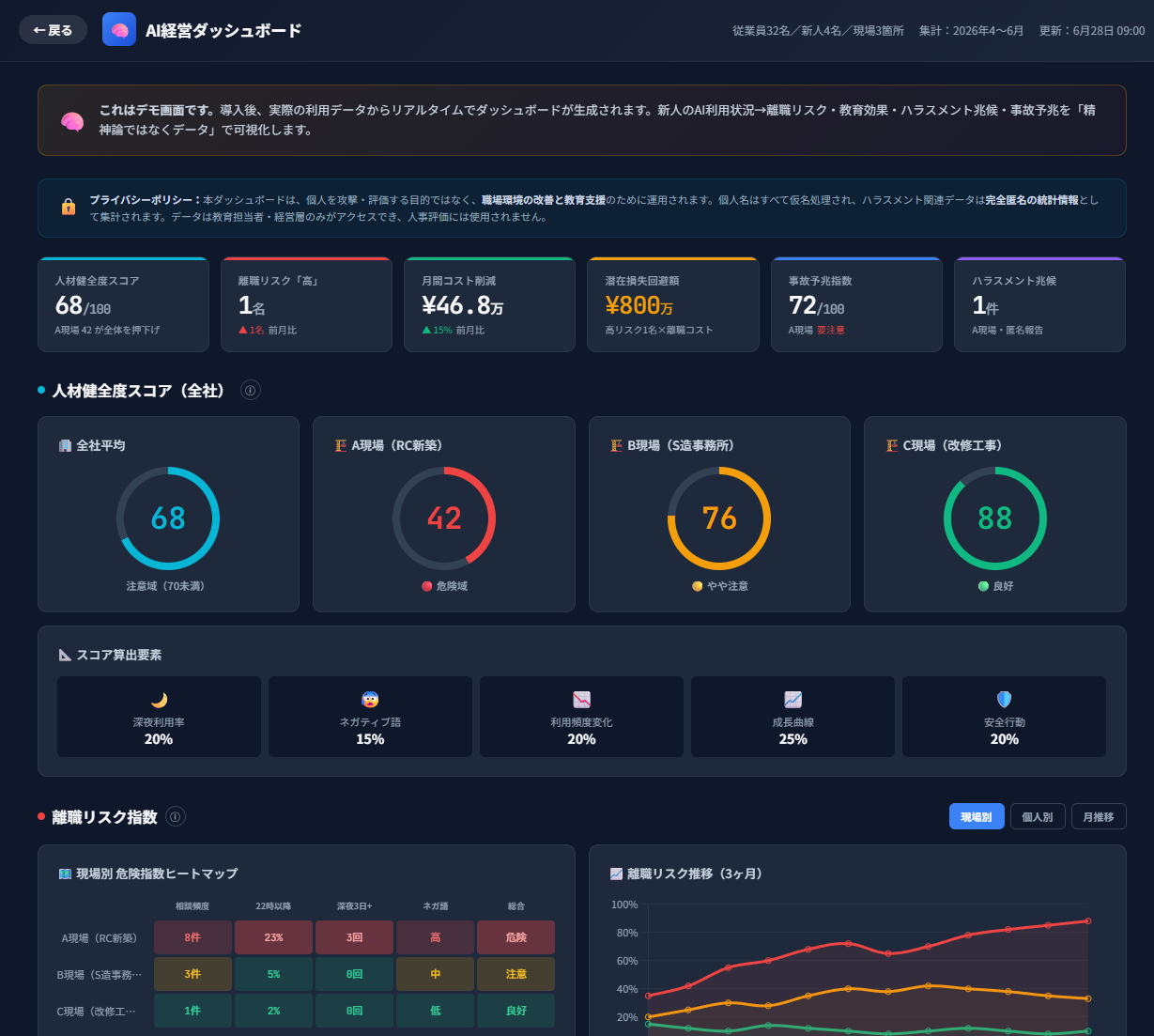Screen dimensions: 1154x1036
Task: Click the A現場 危険 heatmap cell
Action: click(x=515, y=937)
